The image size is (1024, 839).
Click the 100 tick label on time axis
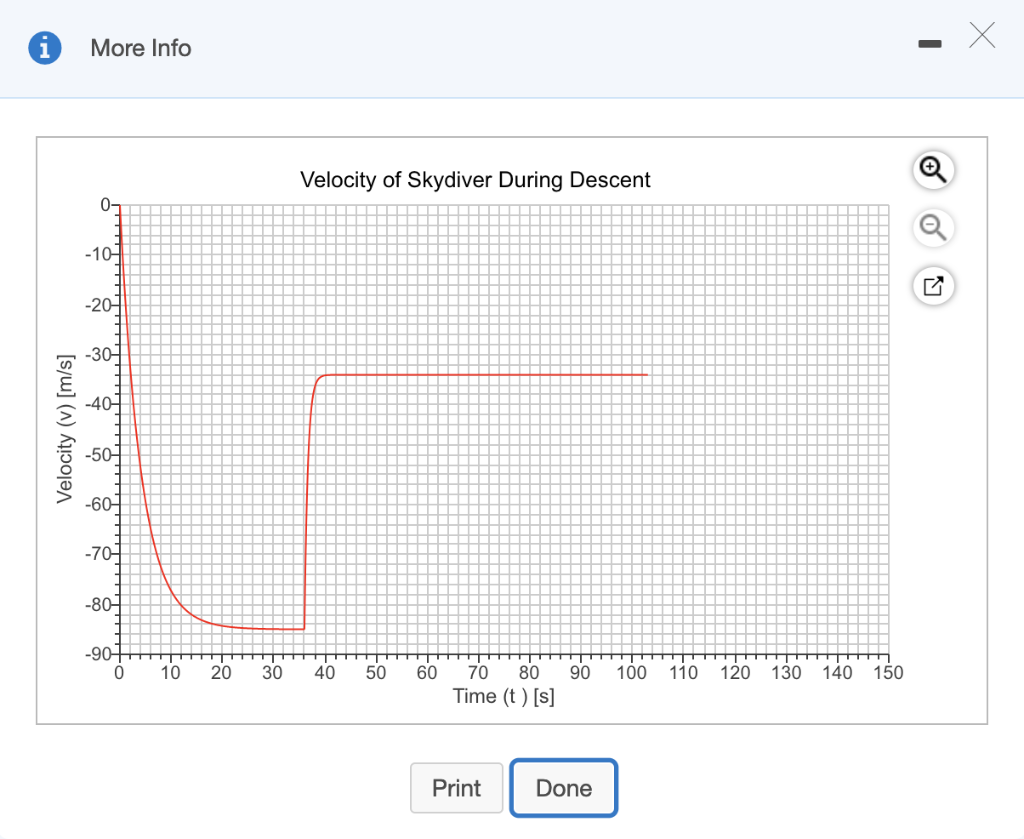point(632,673)
